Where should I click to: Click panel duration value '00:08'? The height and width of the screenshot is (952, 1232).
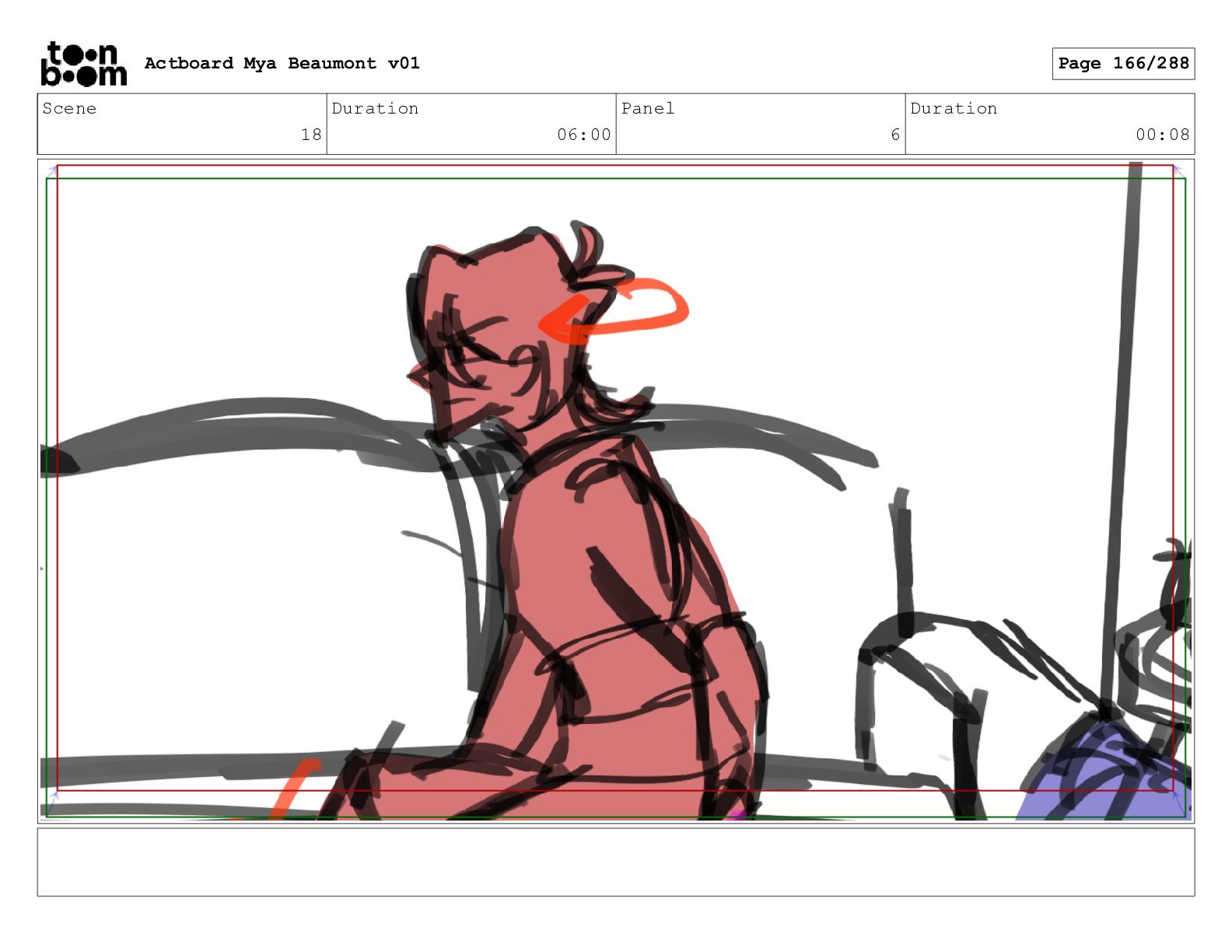coord(1162,135)
